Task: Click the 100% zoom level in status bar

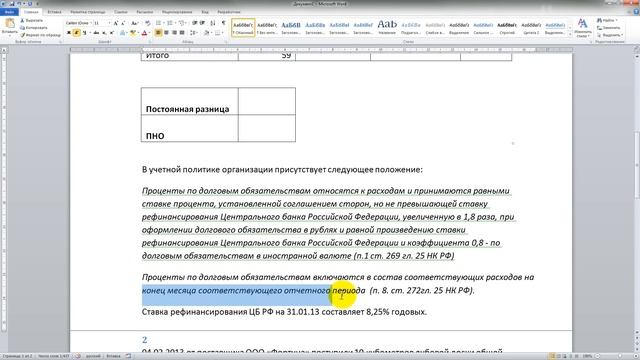Action: point(587,356)
